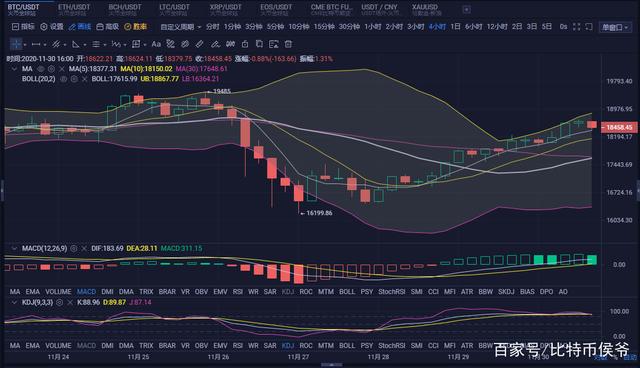Click the trash delete drawings icon
The height and width of the screenshot is (368, 640).
288,44
